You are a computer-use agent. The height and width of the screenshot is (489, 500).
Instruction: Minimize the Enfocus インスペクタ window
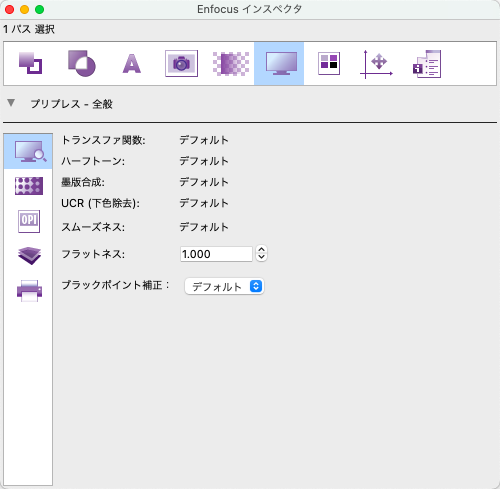point(24,9)
